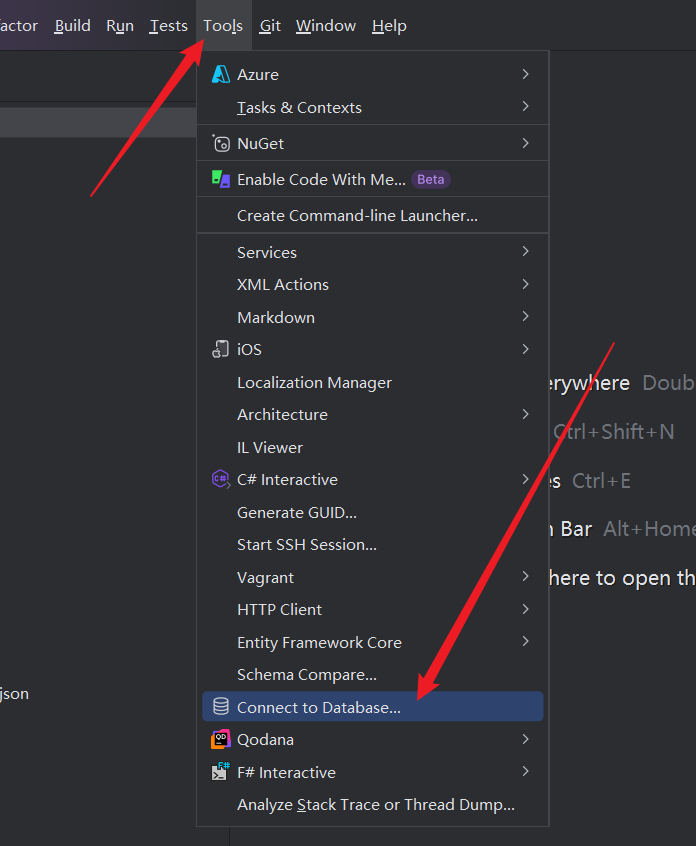Open IL Viewer
The width and height of the screenshot is (696, 846).
click(372, 447)
